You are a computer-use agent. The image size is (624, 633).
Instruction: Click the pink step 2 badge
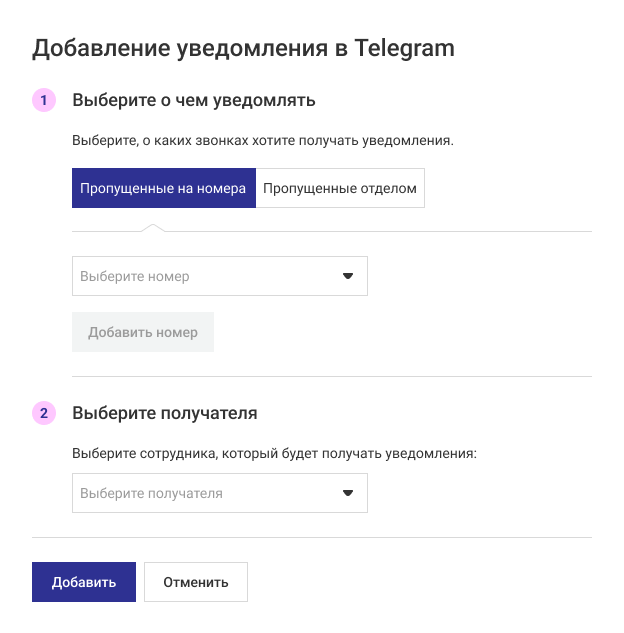pyautogui.click(x=43, y=412)
